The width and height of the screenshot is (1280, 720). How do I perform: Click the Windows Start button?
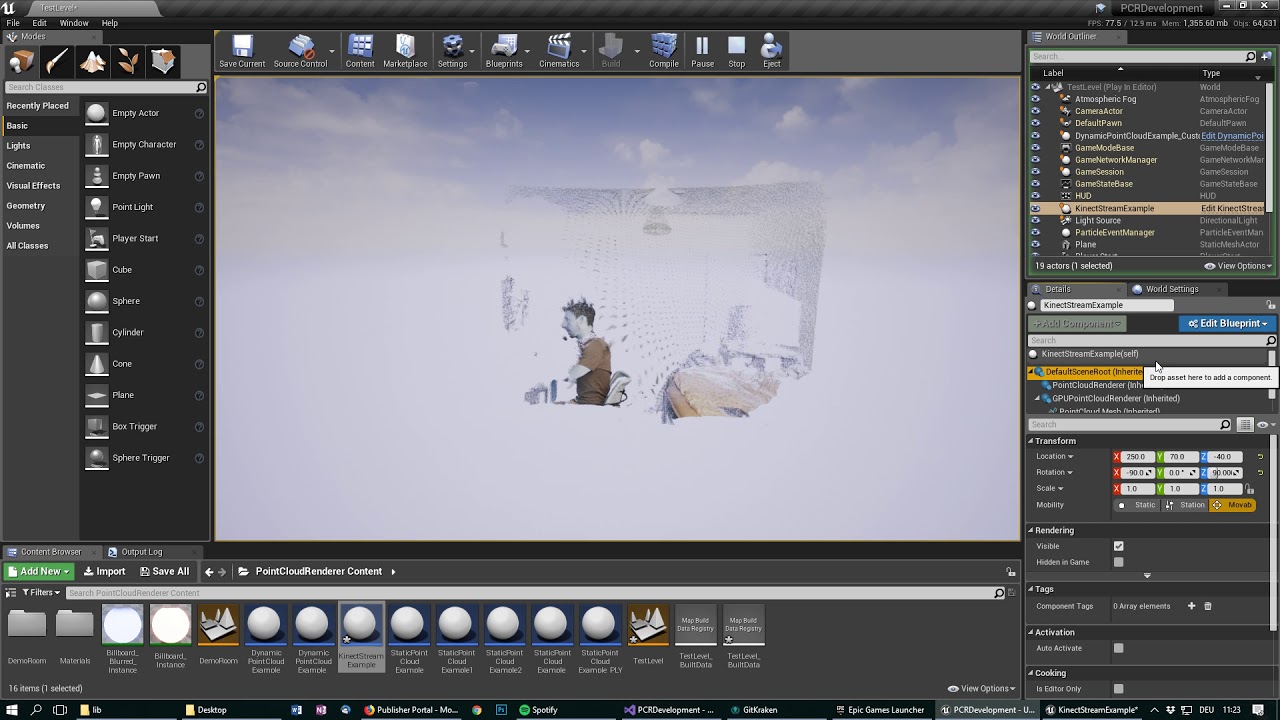click(12, 710)
